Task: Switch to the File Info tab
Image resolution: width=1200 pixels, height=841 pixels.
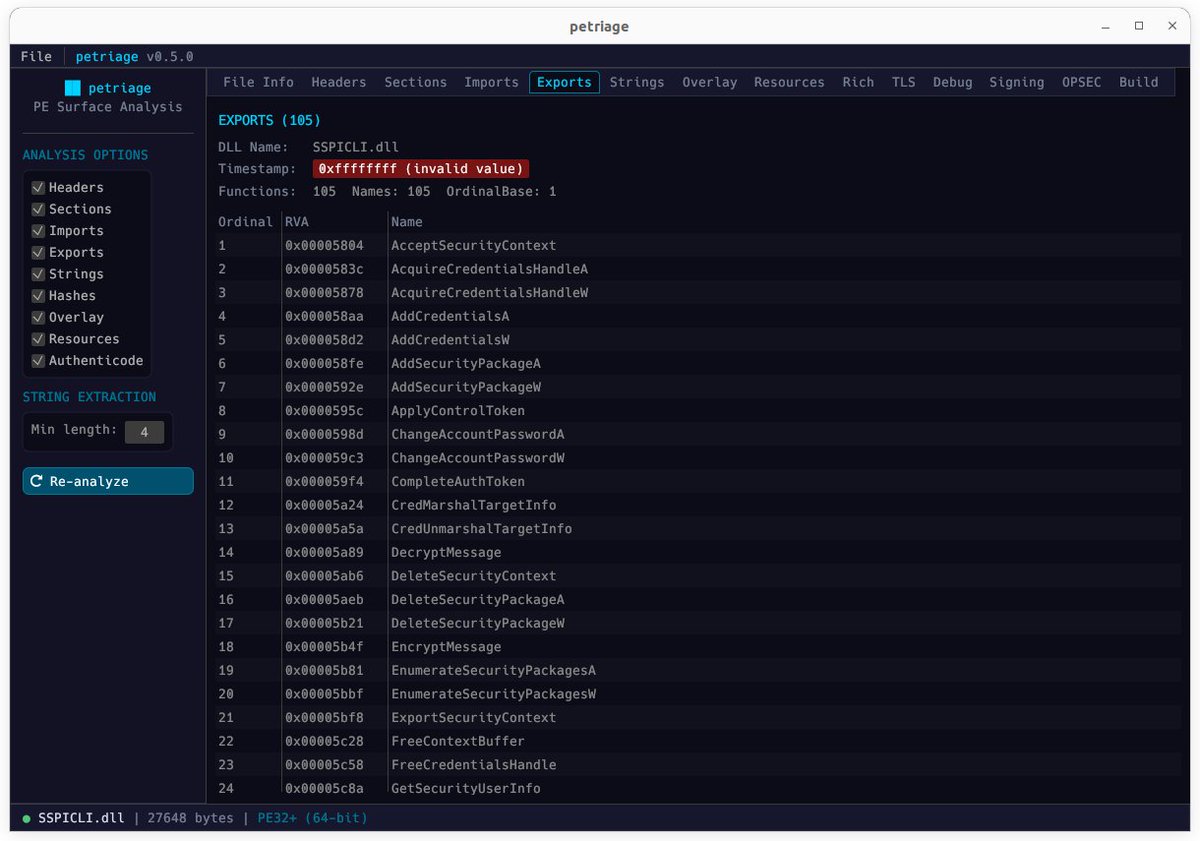Action: click(x=258, y=82)
